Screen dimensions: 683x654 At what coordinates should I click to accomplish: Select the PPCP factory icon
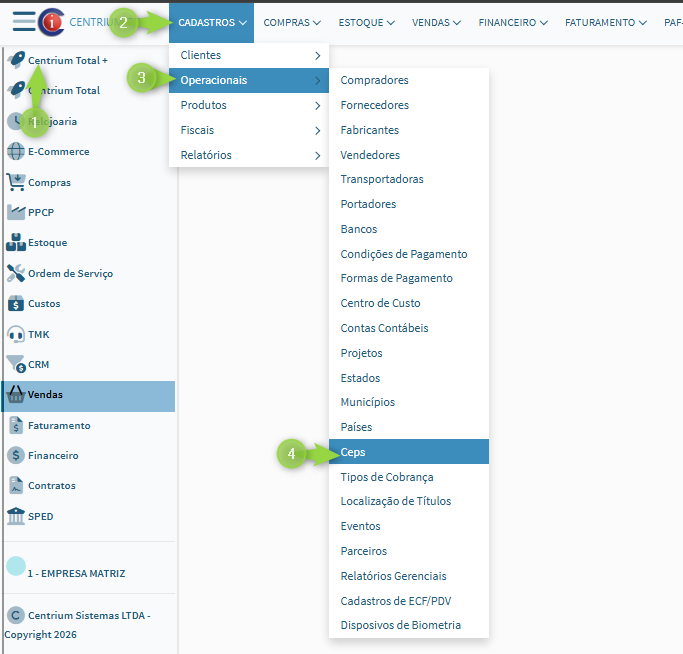[15, 212]
